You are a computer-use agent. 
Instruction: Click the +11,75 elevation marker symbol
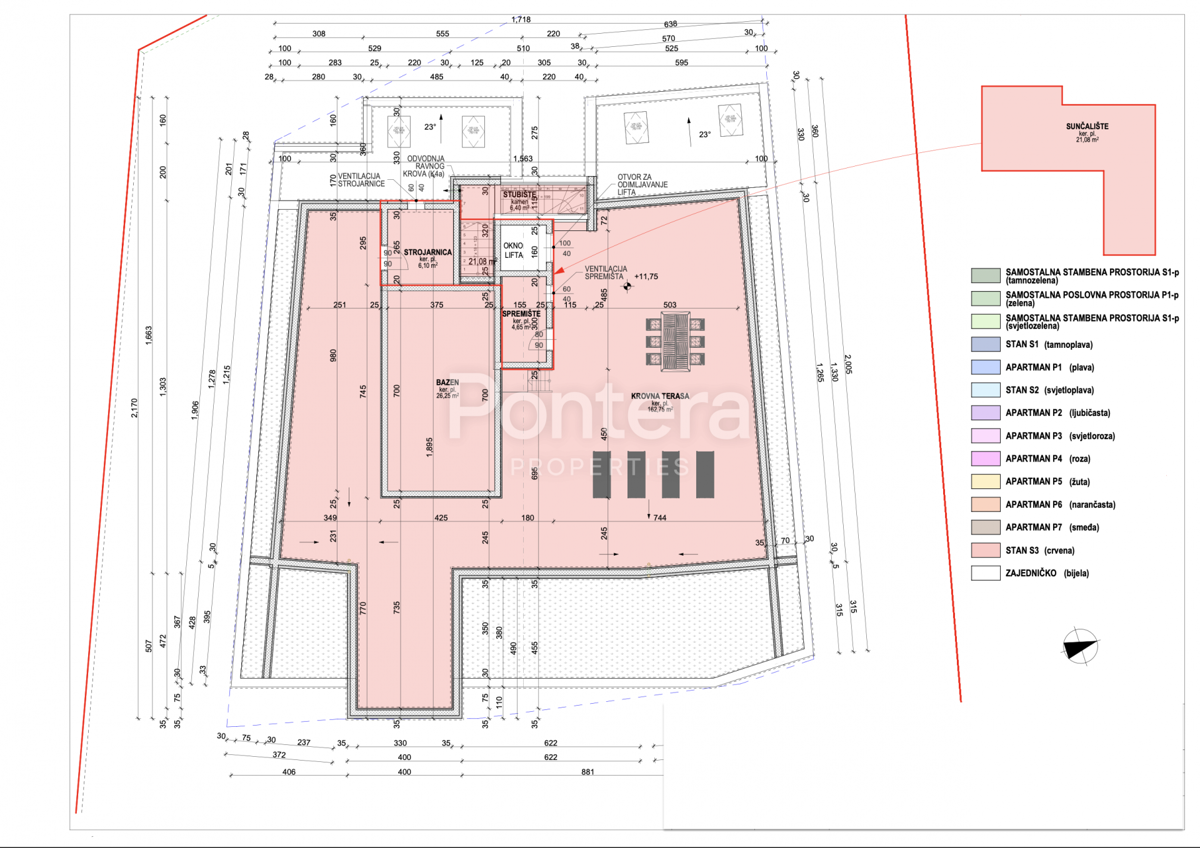628,285
